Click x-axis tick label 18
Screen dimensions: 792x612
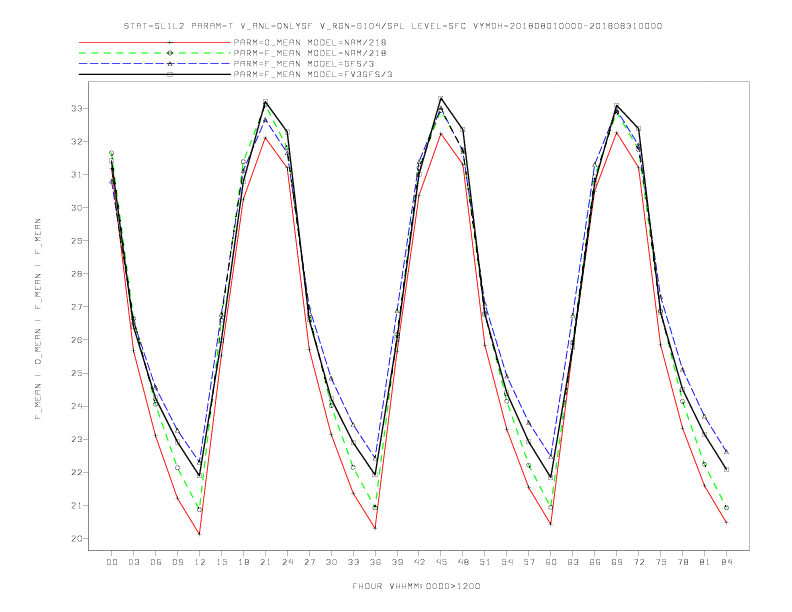[x=243, y=562]
